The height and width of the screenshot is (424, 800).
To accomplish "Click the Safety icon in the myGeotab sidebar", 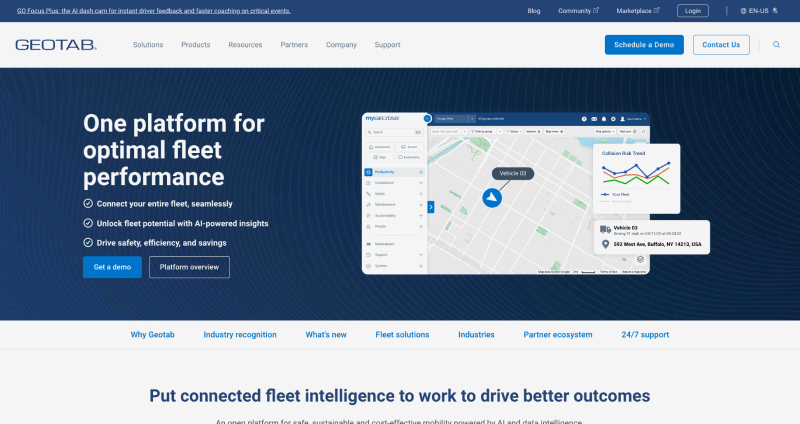I will coord(368,194).
